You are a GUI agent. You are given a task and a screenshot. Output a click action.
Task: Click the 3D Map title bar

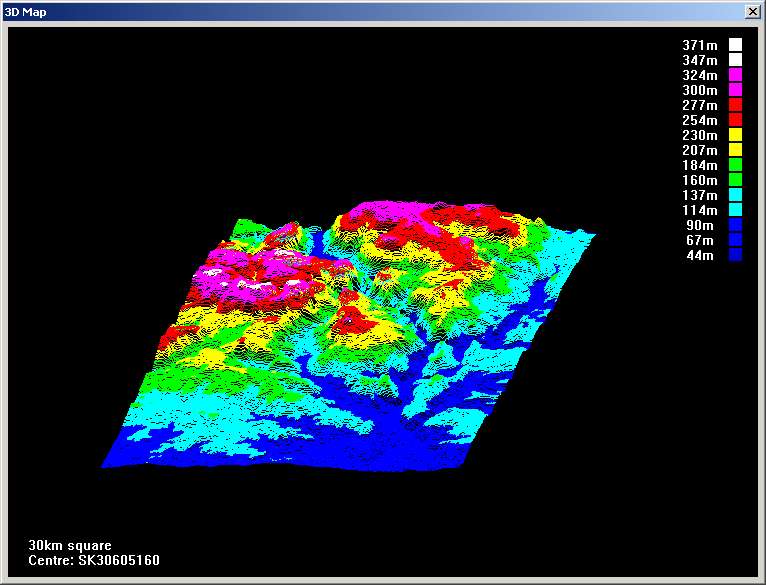pos(383,12)
